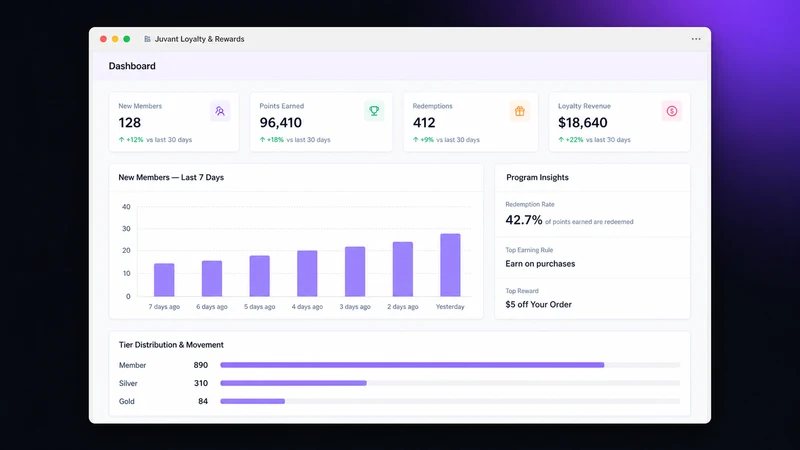Click the Redemptions value 412
This screenshot has height=450, width=800.
424,122
